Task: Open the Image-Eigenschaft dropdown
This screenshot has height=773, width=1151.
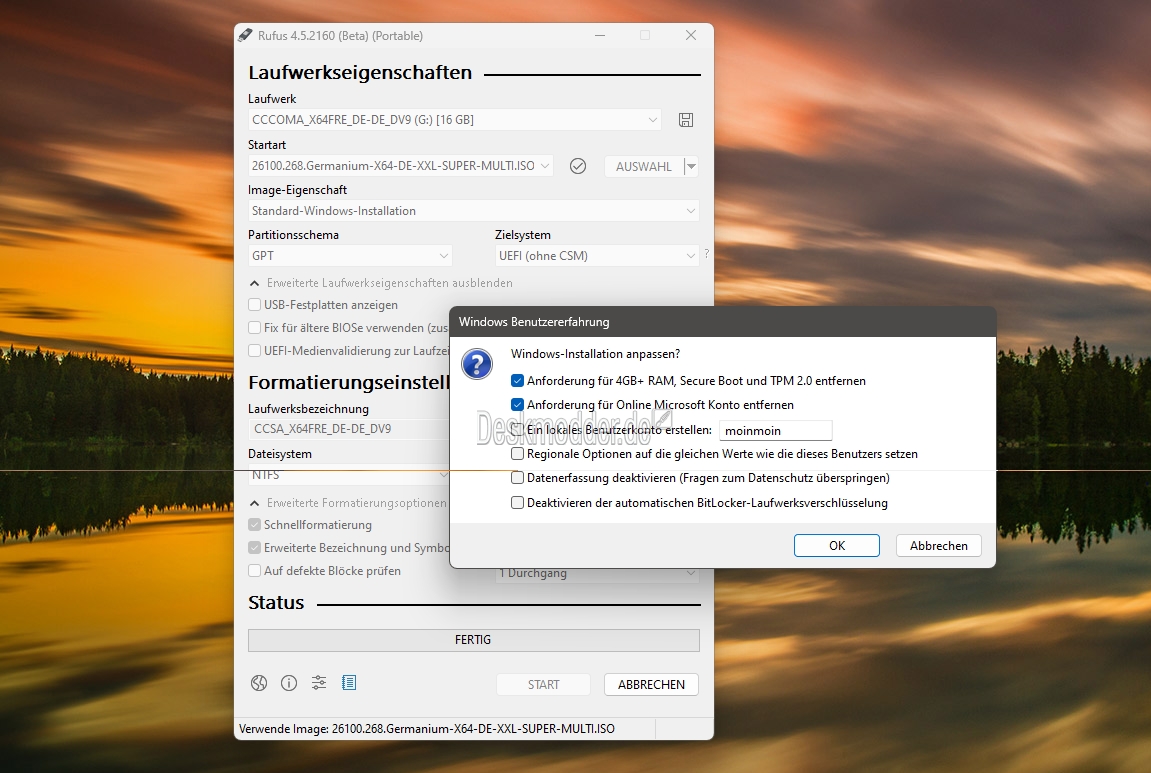Action: tap(473, 211)
